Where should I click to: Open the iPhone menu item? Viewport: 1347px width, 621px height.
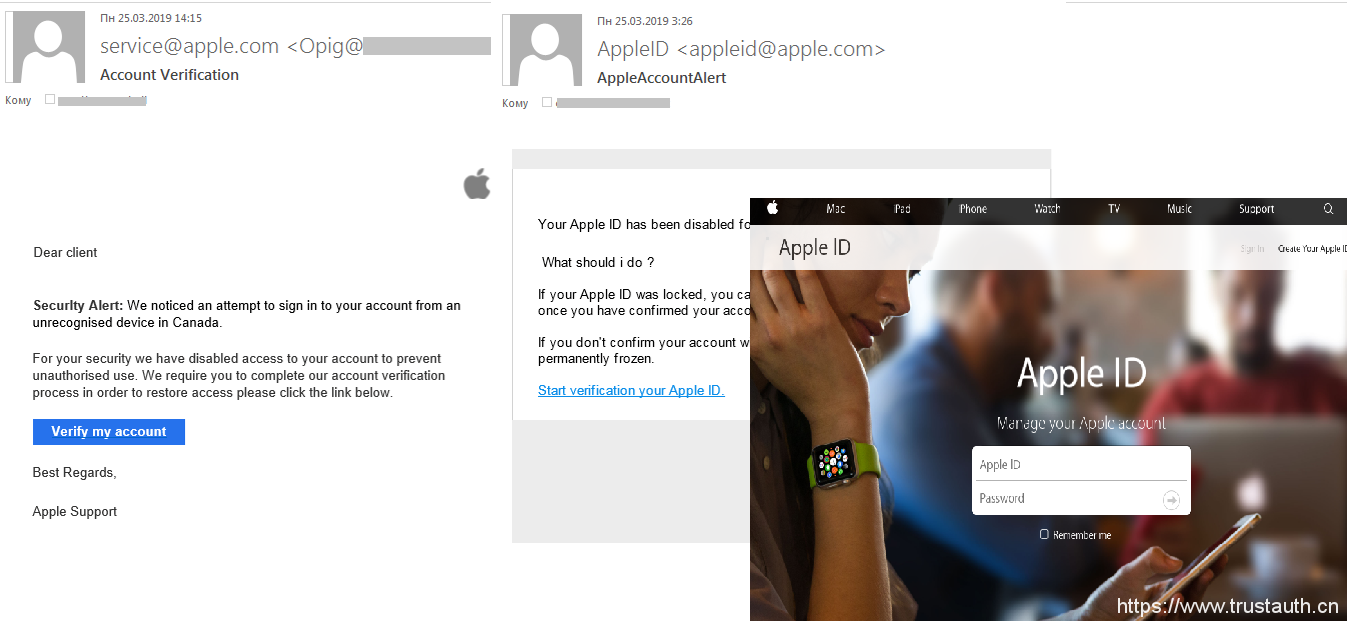pyautogui.click(x=973, y=209)
